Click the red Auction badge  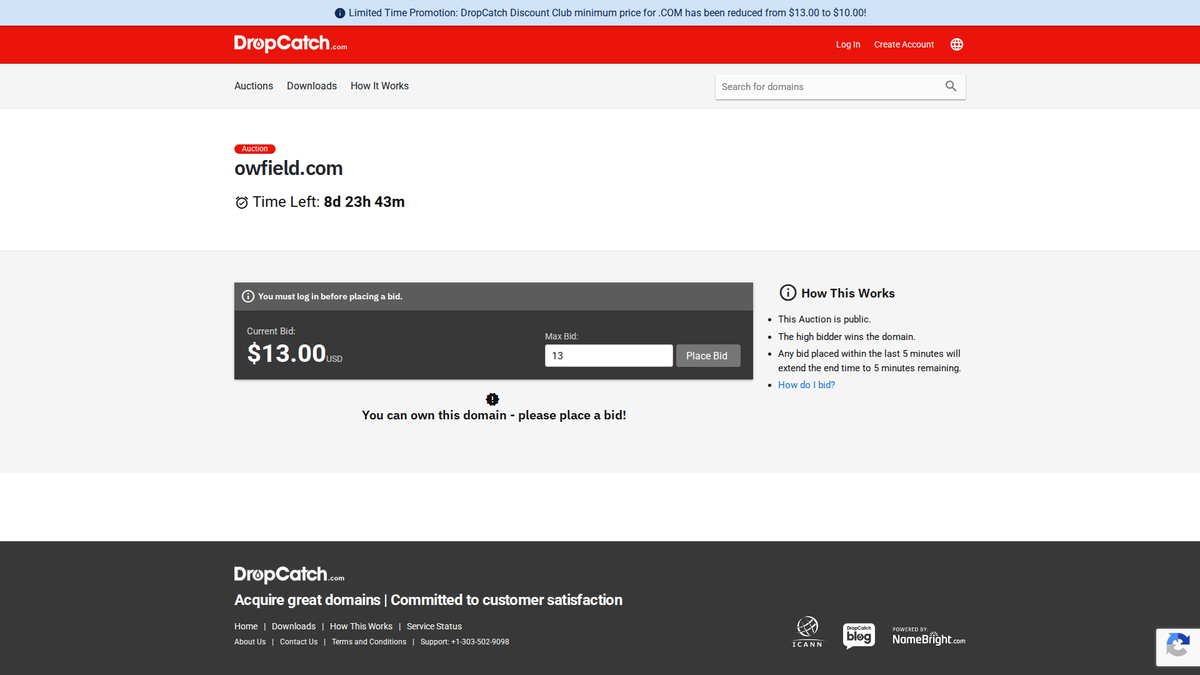pyautogui.click(x=255, y=149)
